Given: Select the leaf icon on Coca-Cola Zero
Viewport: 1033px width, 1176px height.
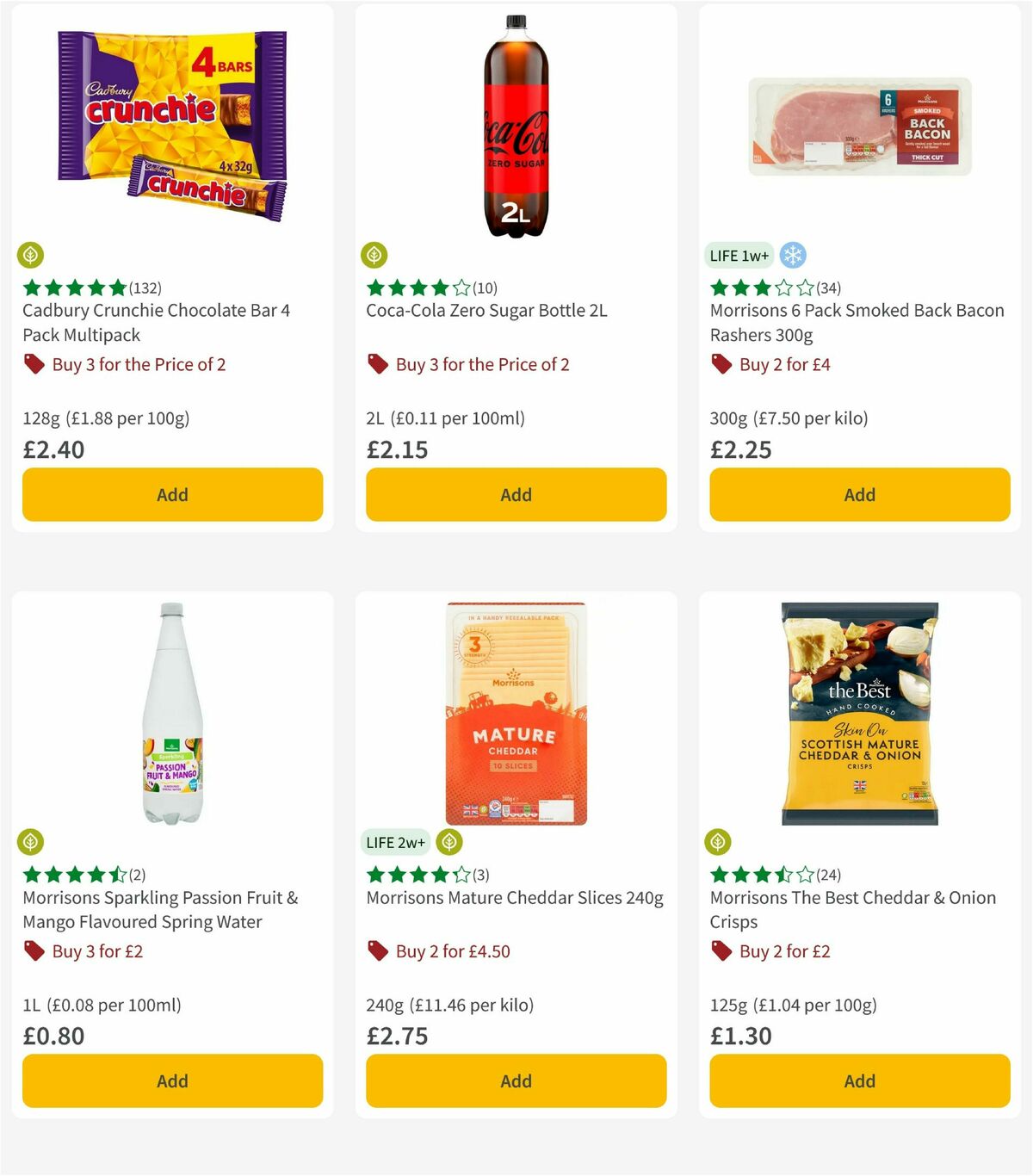Looking at the screenshot, I should click(375, 255).
